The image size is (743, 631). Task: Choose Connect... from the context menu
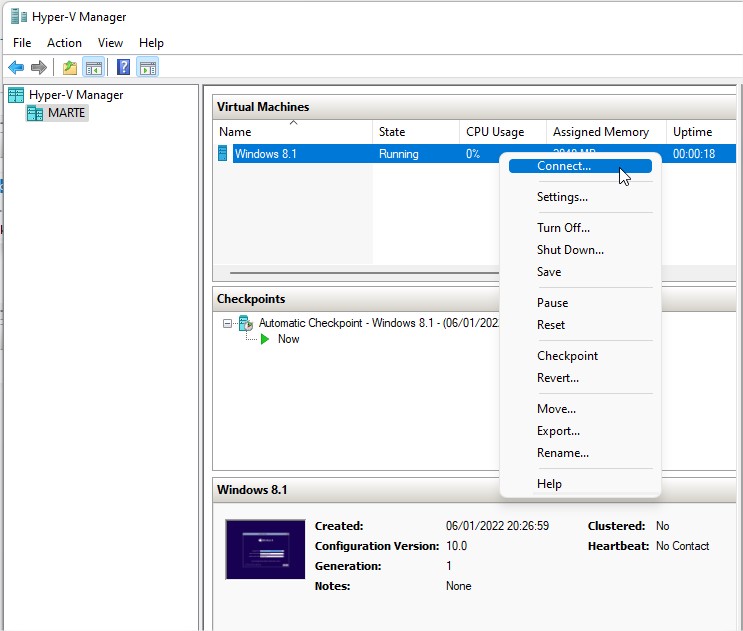click(x=580, y=166)
